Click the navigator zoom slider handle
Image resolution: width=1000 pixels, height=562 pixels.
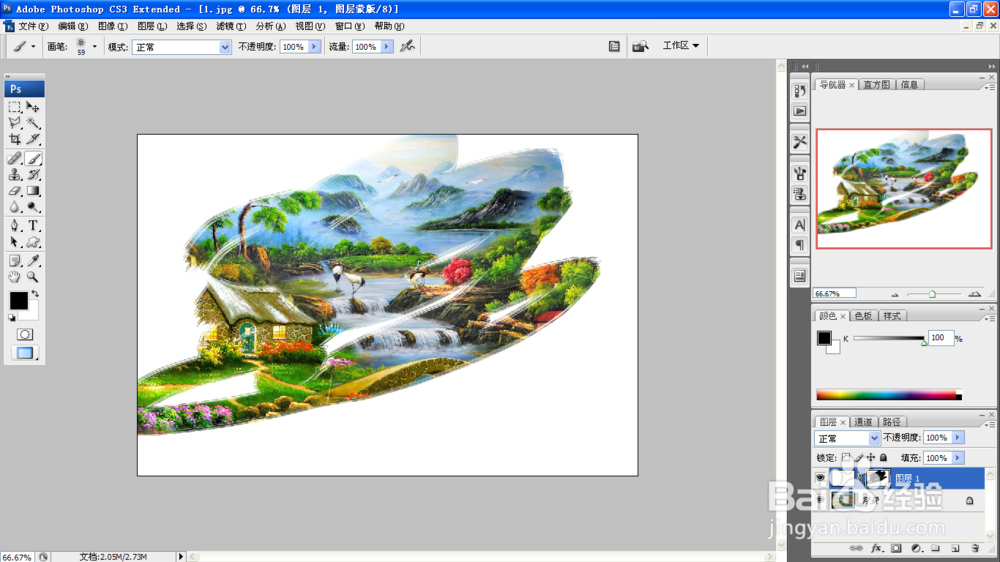(932, 294)
